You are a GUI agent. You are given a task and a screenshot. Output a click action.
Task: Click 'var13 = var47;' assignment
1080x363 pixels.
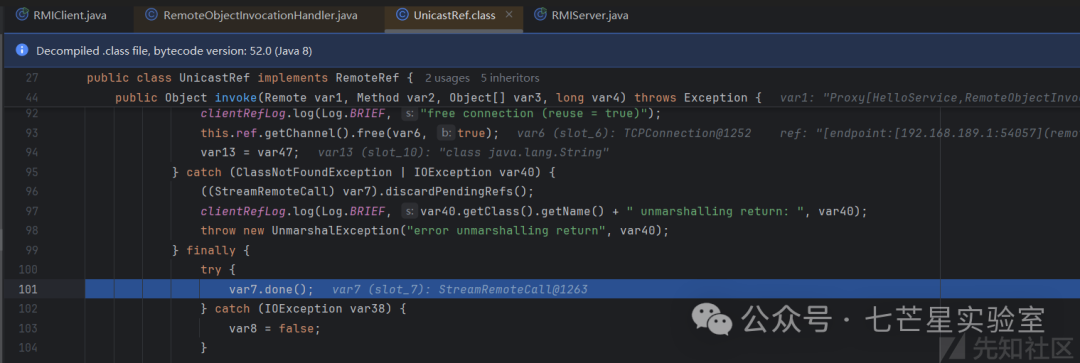[250, 152]
